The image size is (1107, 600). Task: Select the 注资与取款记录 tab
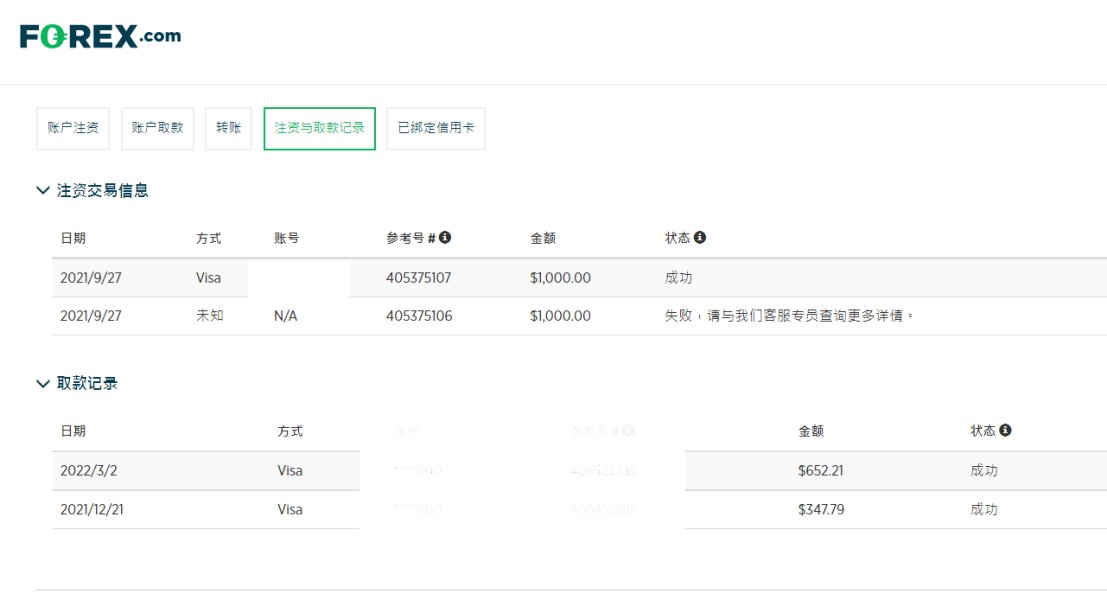click(319, 128)
